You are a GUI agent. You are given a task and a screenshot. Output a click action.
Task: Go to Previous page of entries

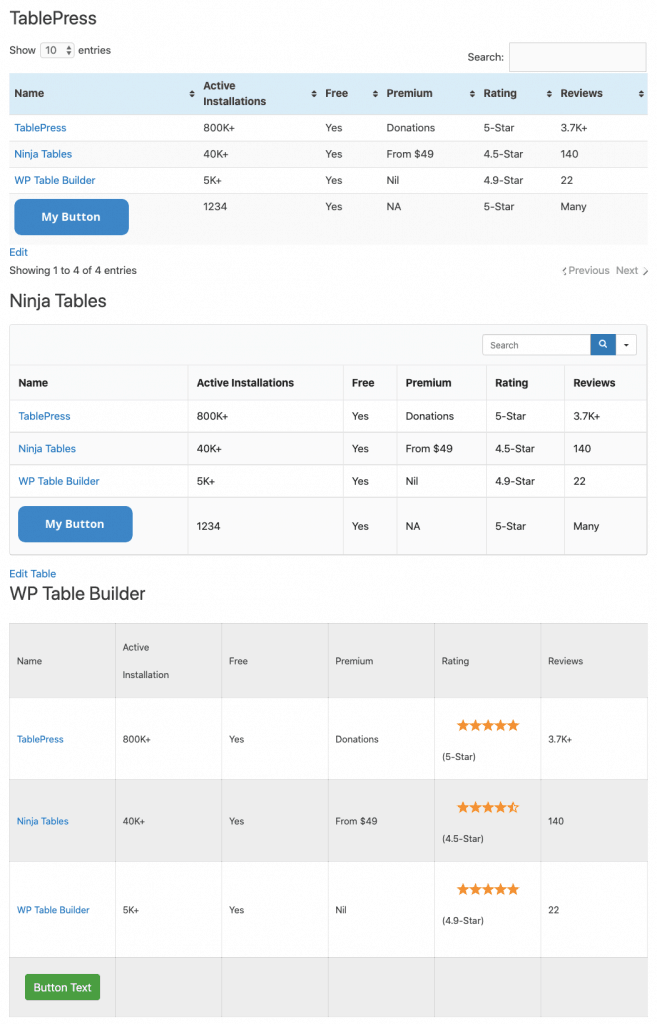[586, 270]
